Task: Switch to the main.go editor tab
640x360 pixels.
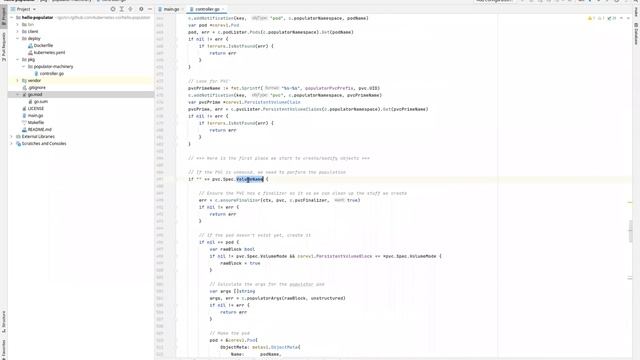Action: 171,9
